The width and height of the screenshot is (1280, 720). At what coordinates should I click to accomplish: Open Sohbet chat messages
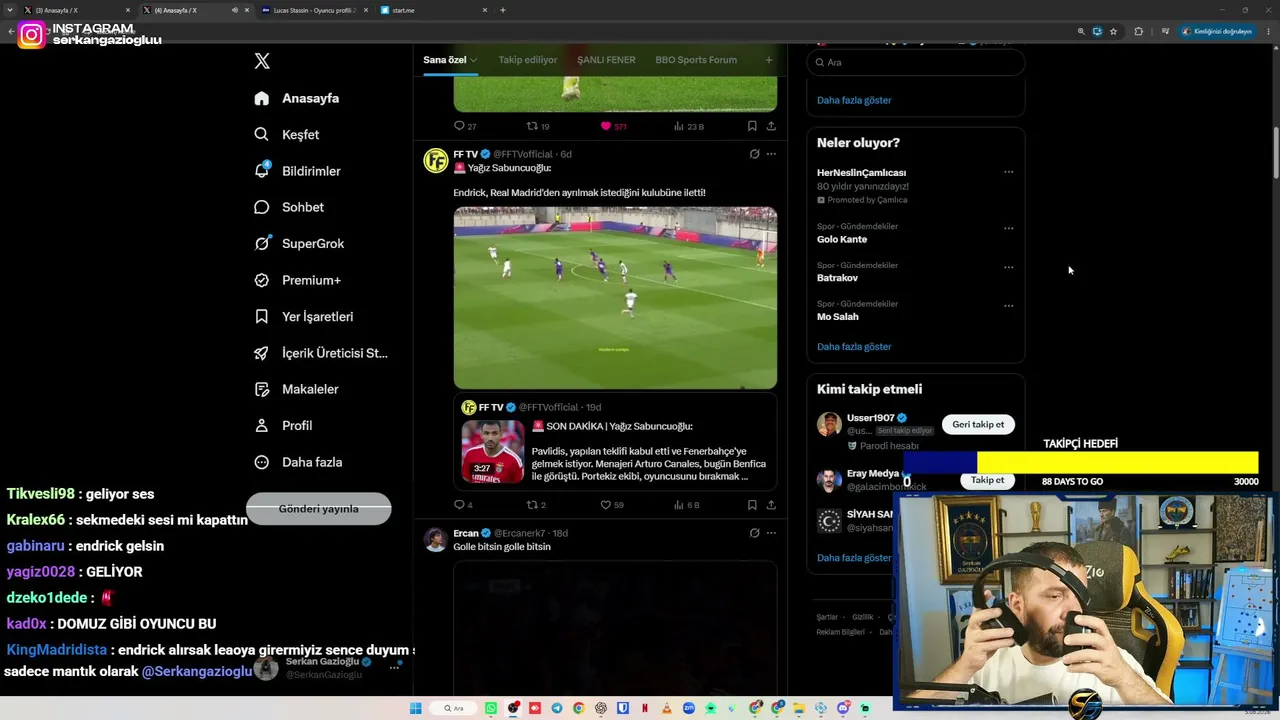point(289,207)
